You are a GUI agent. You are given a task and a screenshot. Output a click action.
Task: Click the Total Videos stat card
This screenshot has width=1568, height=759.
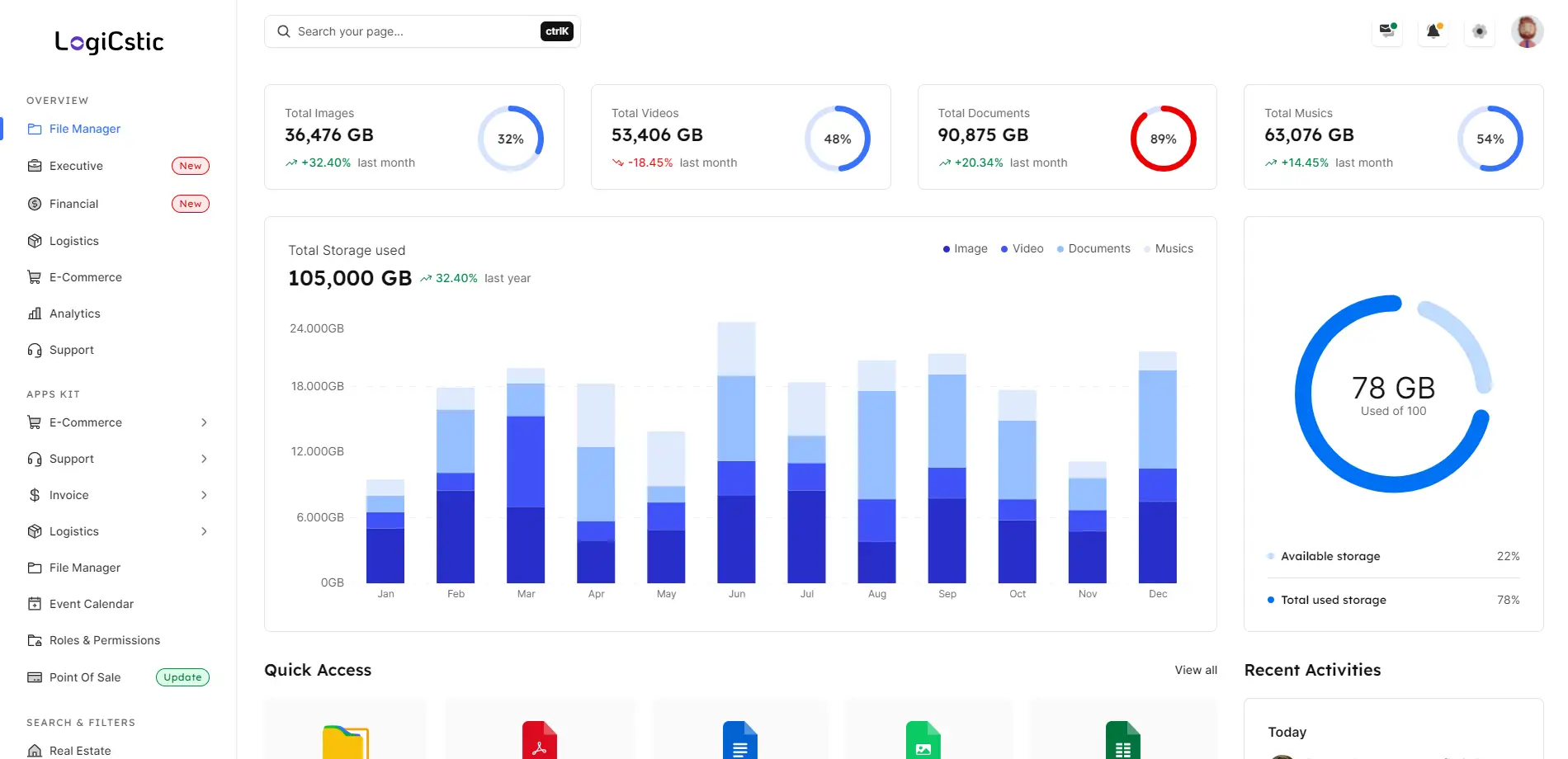pos(741,137)
